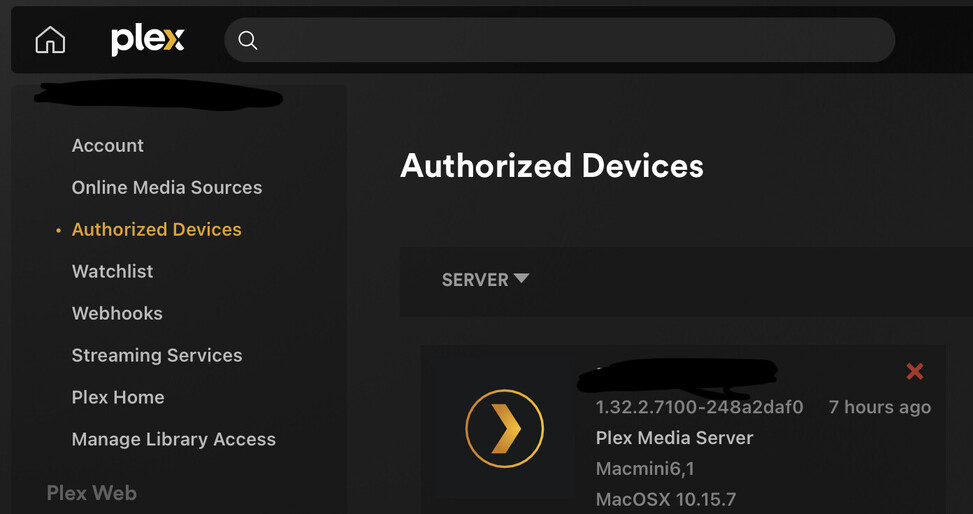The width and height of the screenshot is (973, 514).
Task: Open Manage Library Access page
Action: click(174, 440)
